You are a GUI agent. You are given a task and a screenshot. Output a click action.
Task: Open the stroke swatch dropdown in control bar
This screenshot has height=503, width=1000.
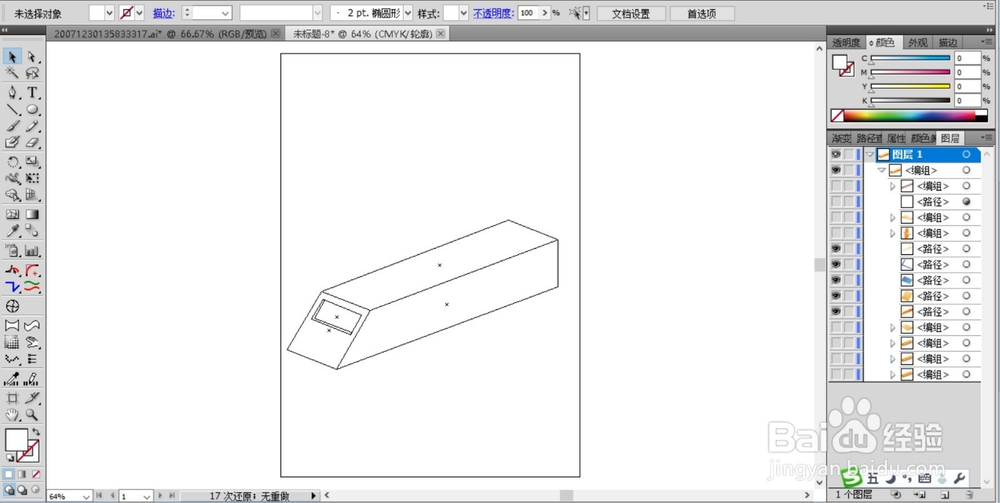(x=140, y=13)
